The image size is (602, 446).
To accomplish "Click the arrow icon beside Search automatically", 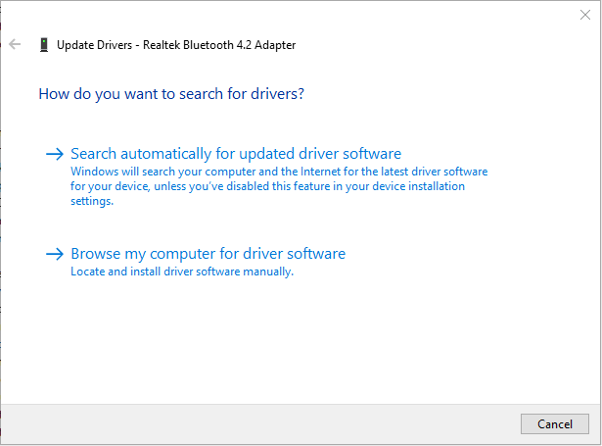I will 55,154.
